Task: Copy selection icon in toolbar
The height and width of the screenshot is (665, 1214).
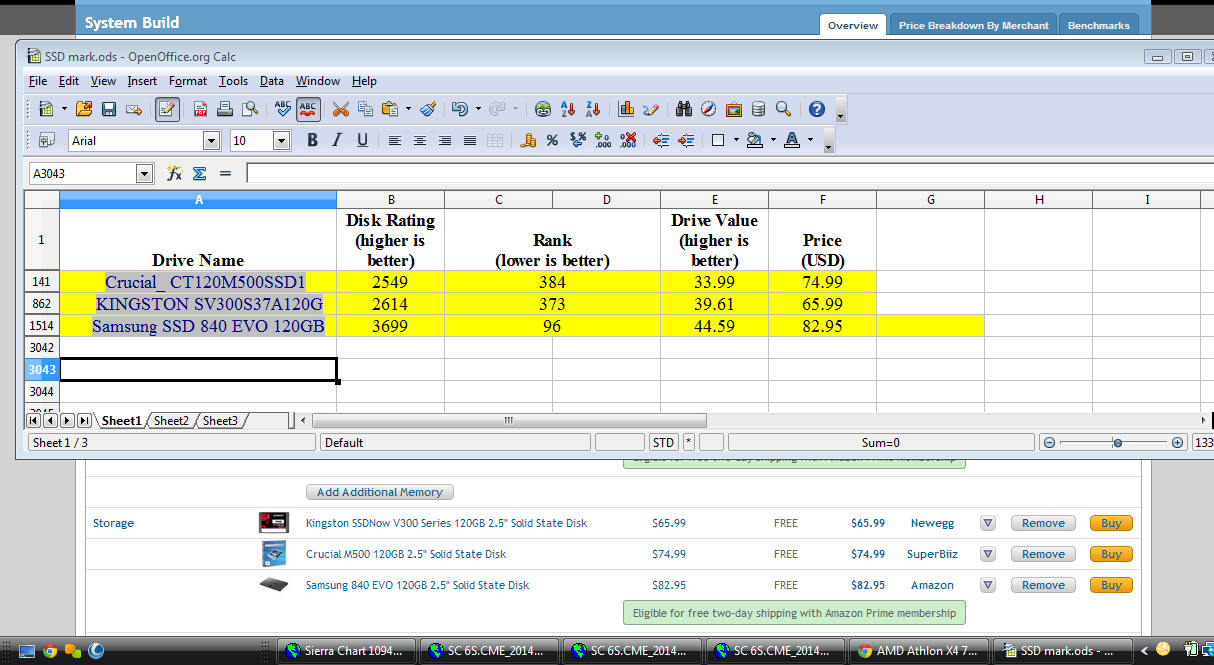Action: [x=366, y=109]
